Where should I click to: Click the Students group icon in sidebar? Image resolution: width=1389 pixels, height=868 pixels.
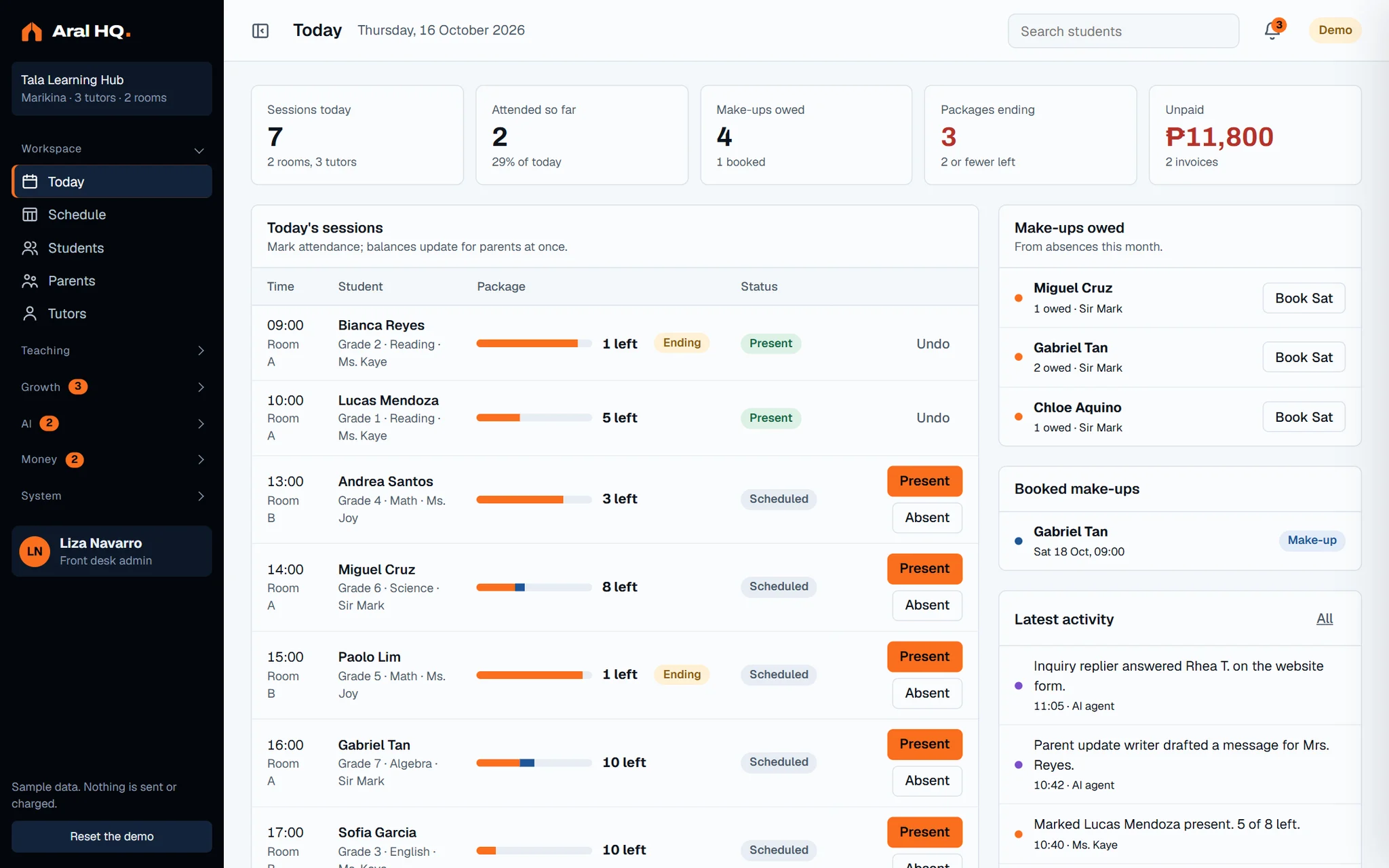(x=30, y=248)
